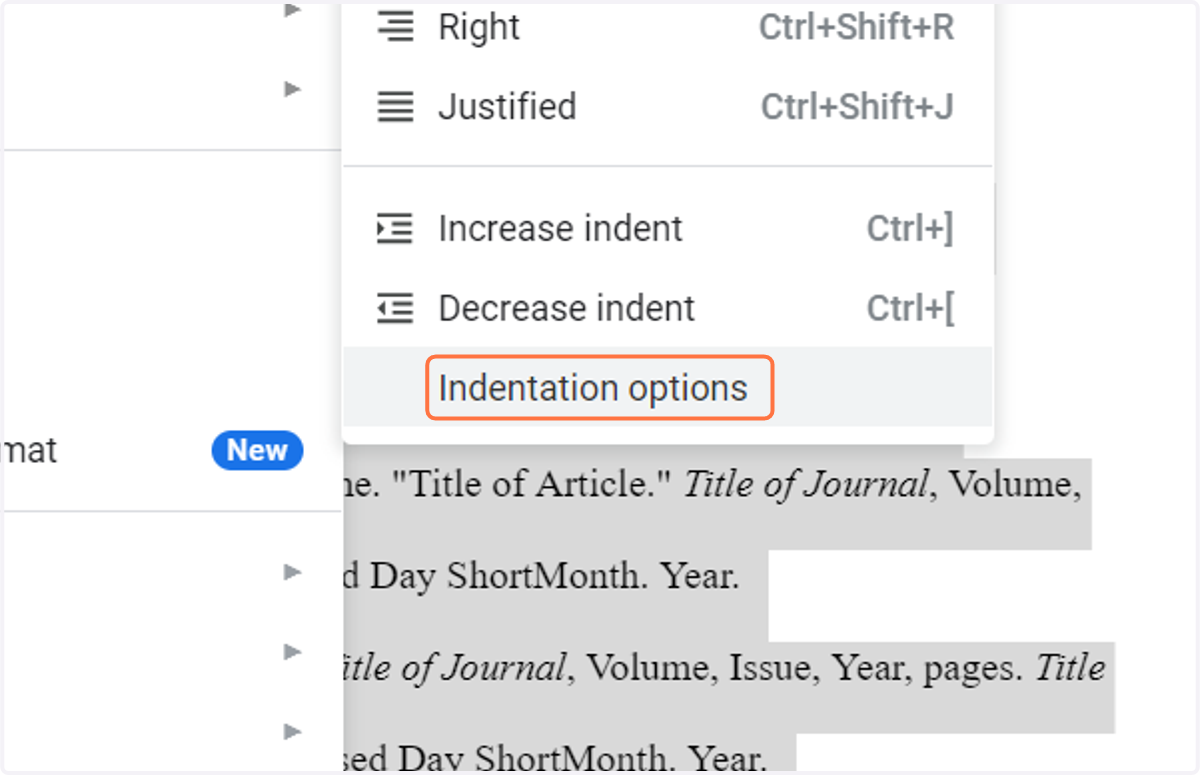Click the justify icon beside Justified
Screen dimensions: 1200x775
(x=395, y=106)
